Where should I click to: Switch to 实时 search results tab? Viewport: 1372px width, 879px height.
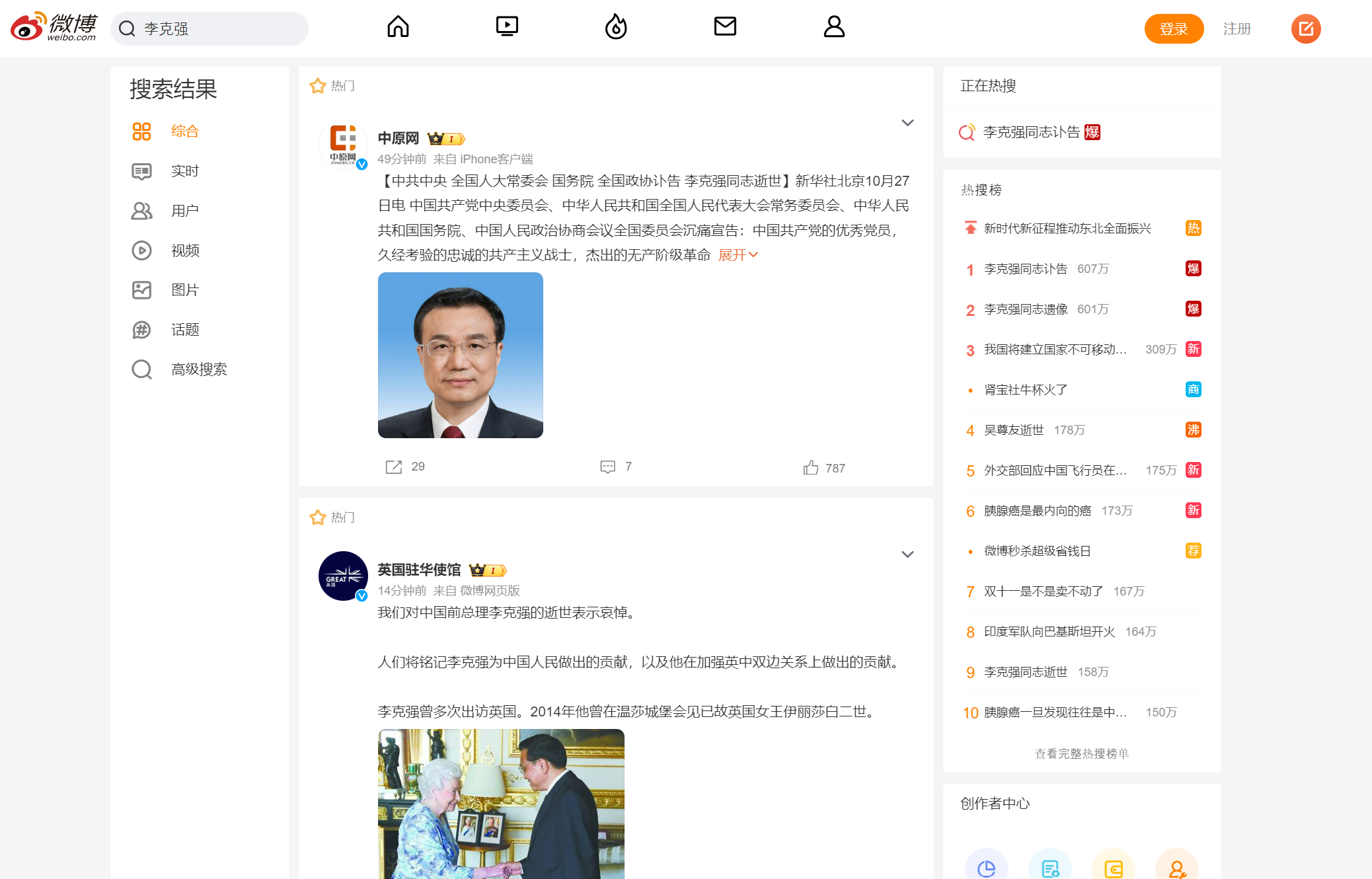[x=184, y=171]
